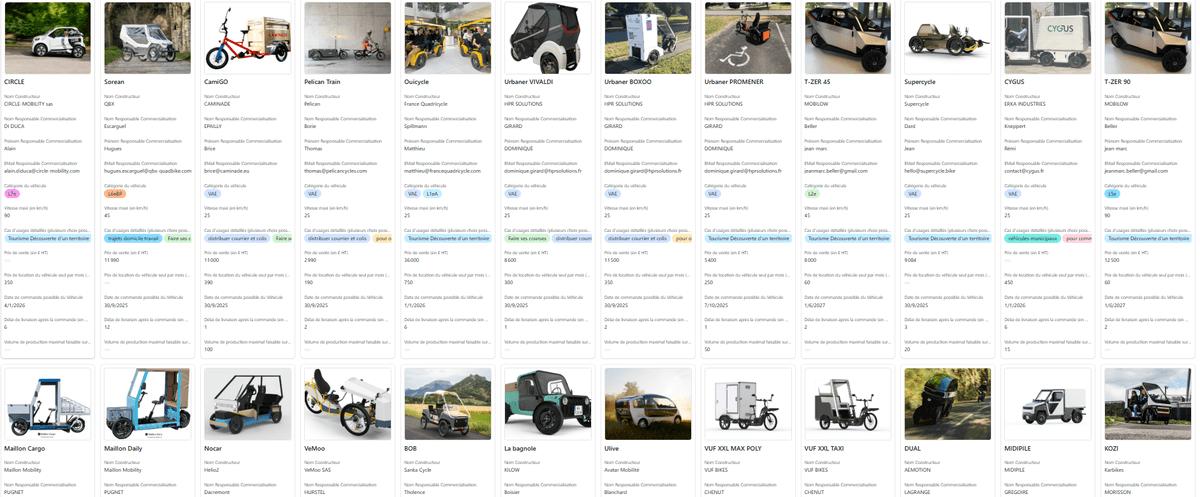Click email thomas@pelicancycles.com

(x=338, y=171)
